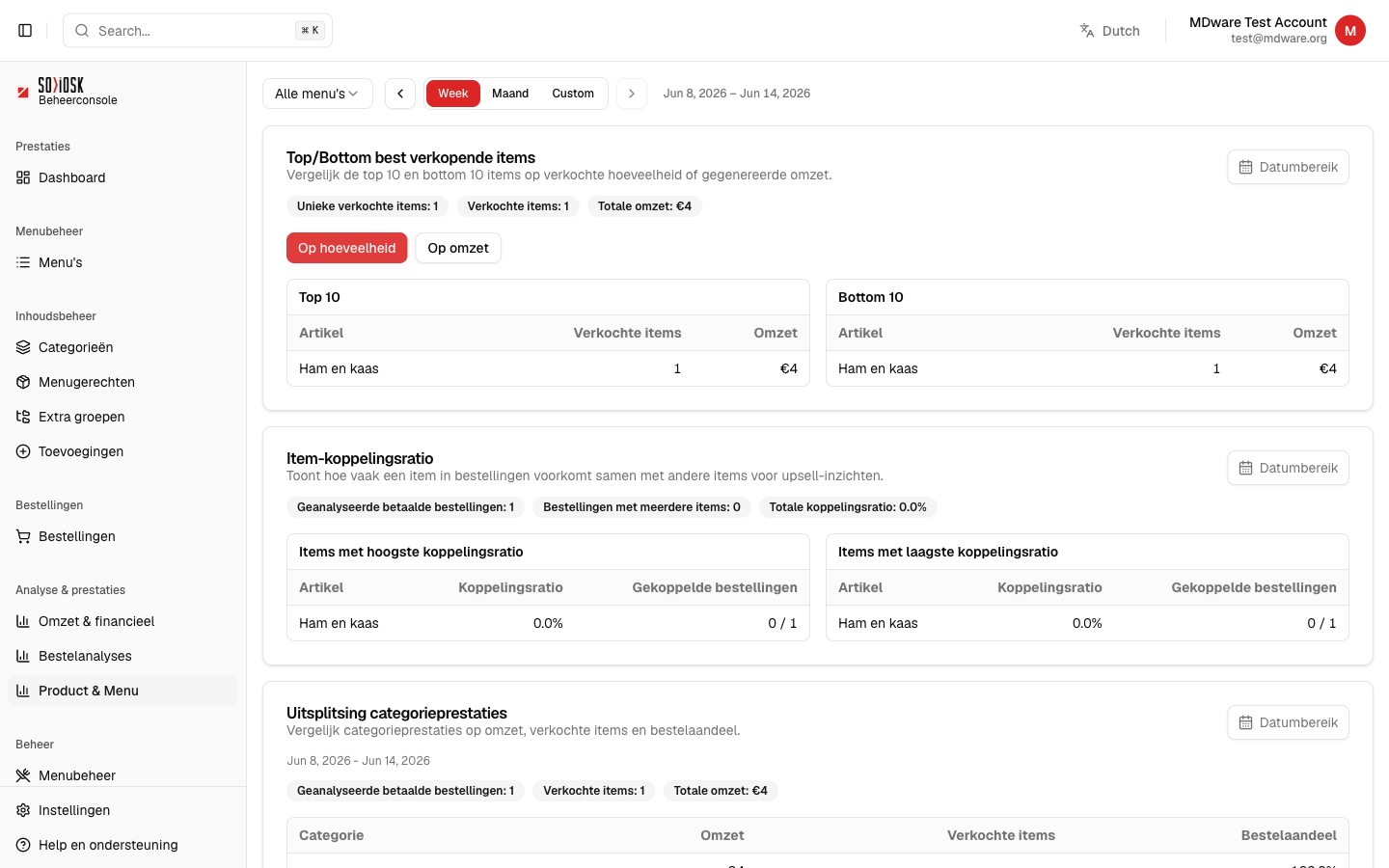
Task: Go to previous week with left chevron
Action: coord(400,94)
